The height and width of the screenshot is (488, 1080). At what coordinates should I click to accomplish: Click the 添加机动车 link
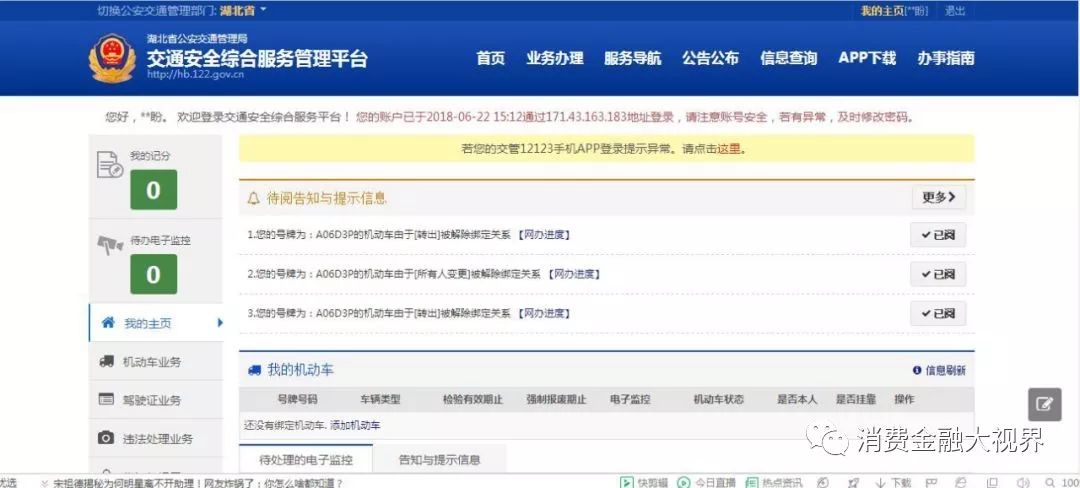(355, 425)
